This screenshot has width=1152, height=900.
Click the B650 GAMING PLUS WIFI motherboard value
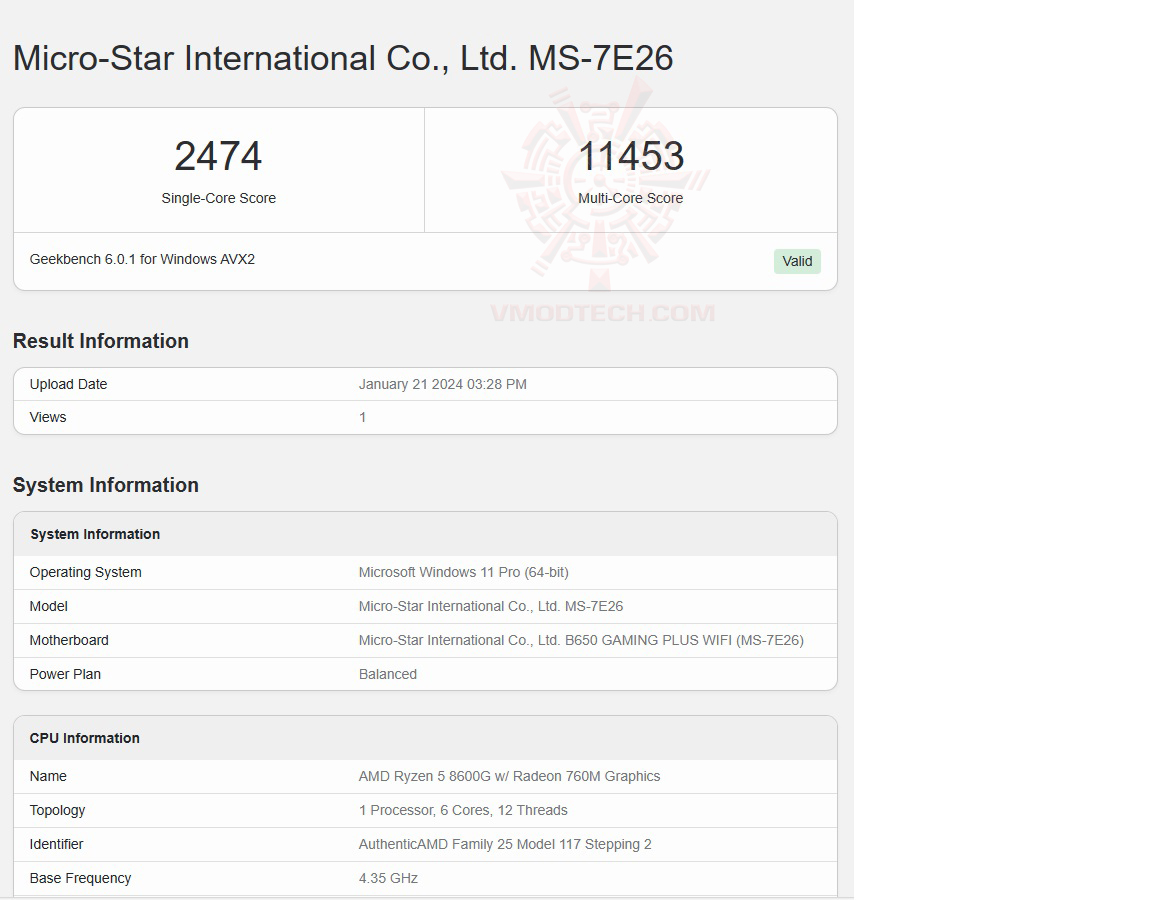pos(581,640)
